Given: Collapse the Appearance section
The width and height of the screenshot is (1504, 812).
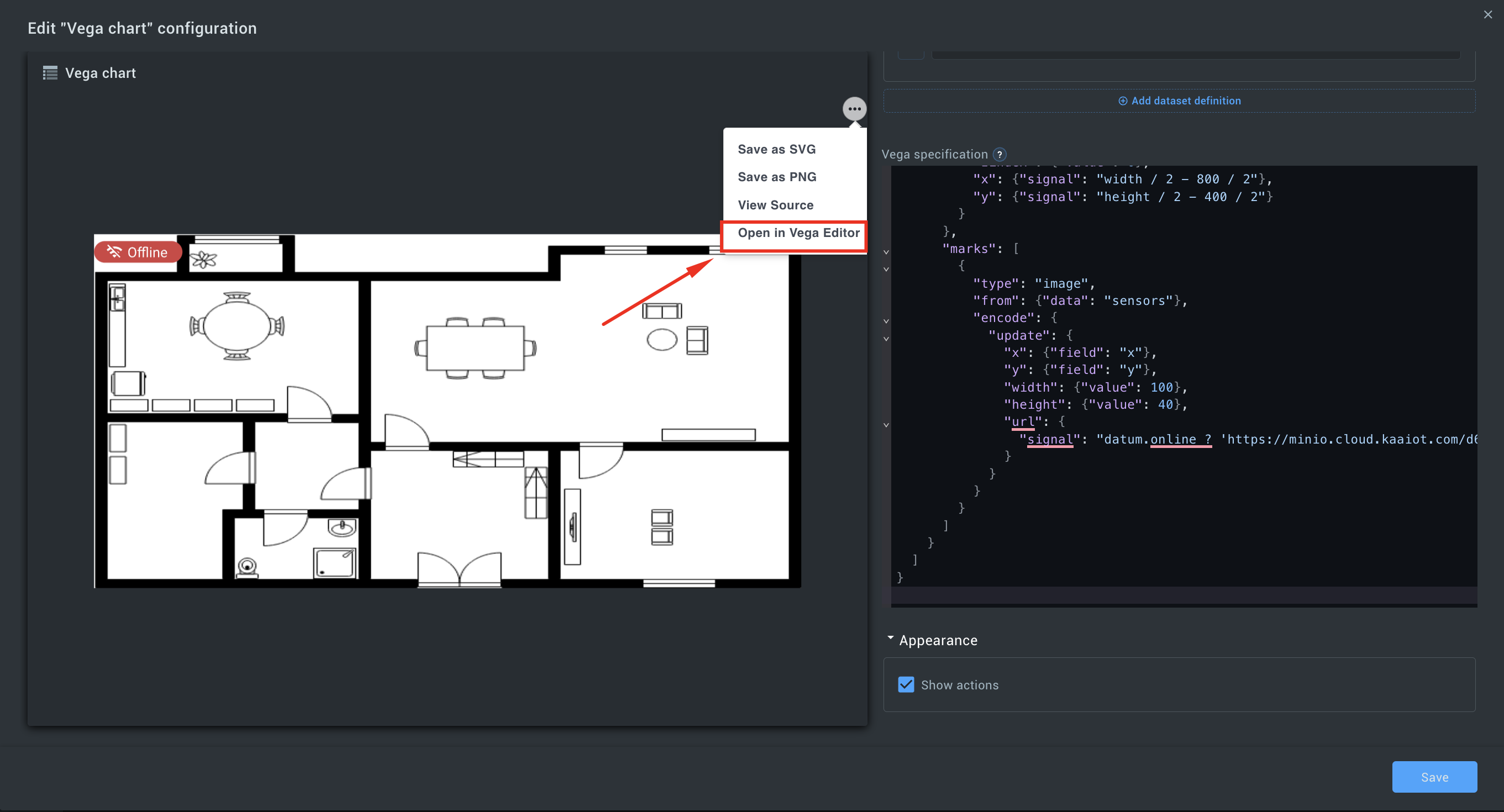Looking at the screenshot, I should (890, 639).
